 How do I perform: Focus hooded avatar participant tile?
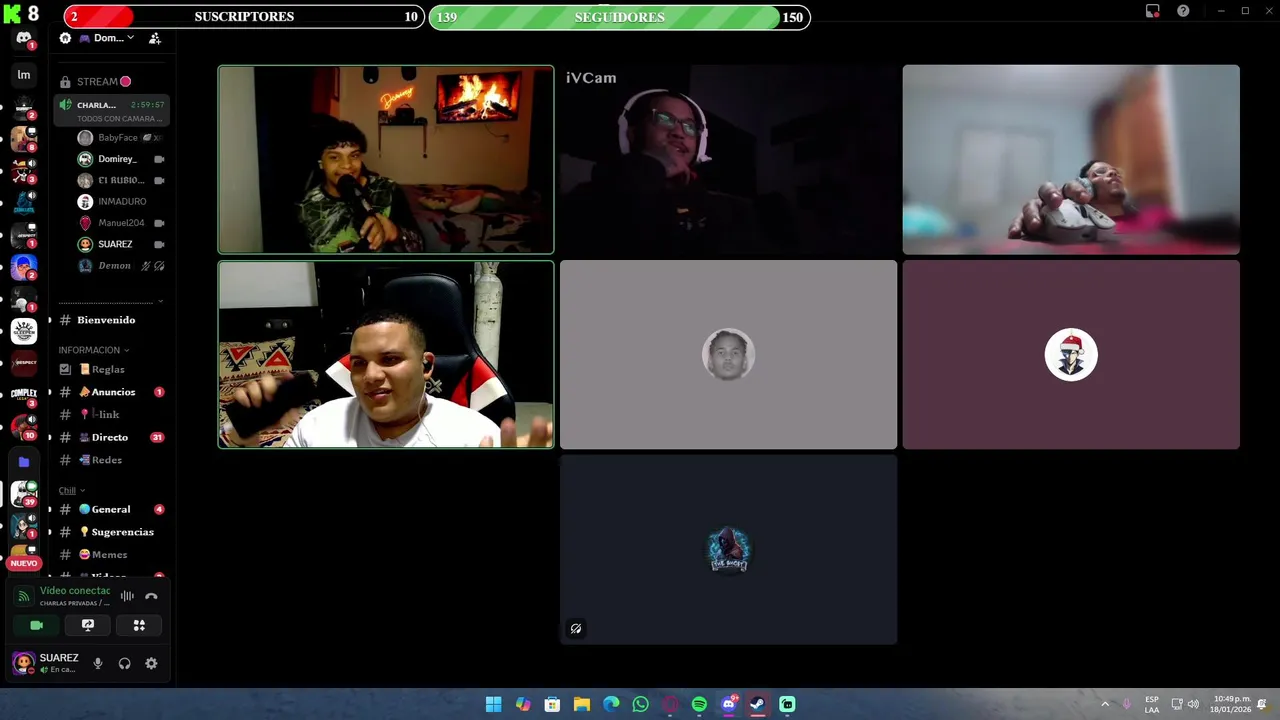point(728,550)
